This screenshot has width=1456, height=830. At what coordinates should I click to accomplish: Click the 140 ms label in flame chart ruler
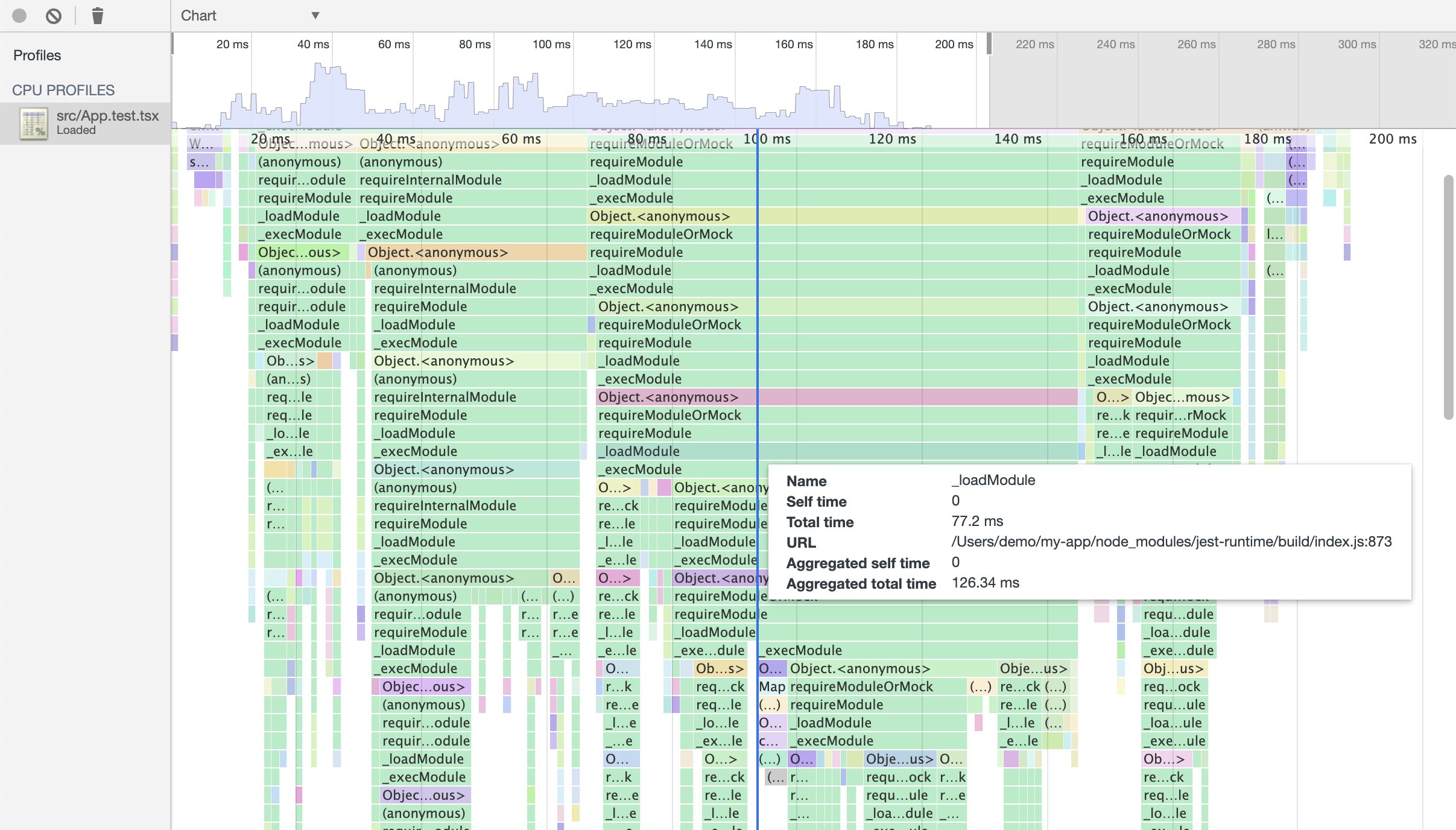(x=1018, y=139)
